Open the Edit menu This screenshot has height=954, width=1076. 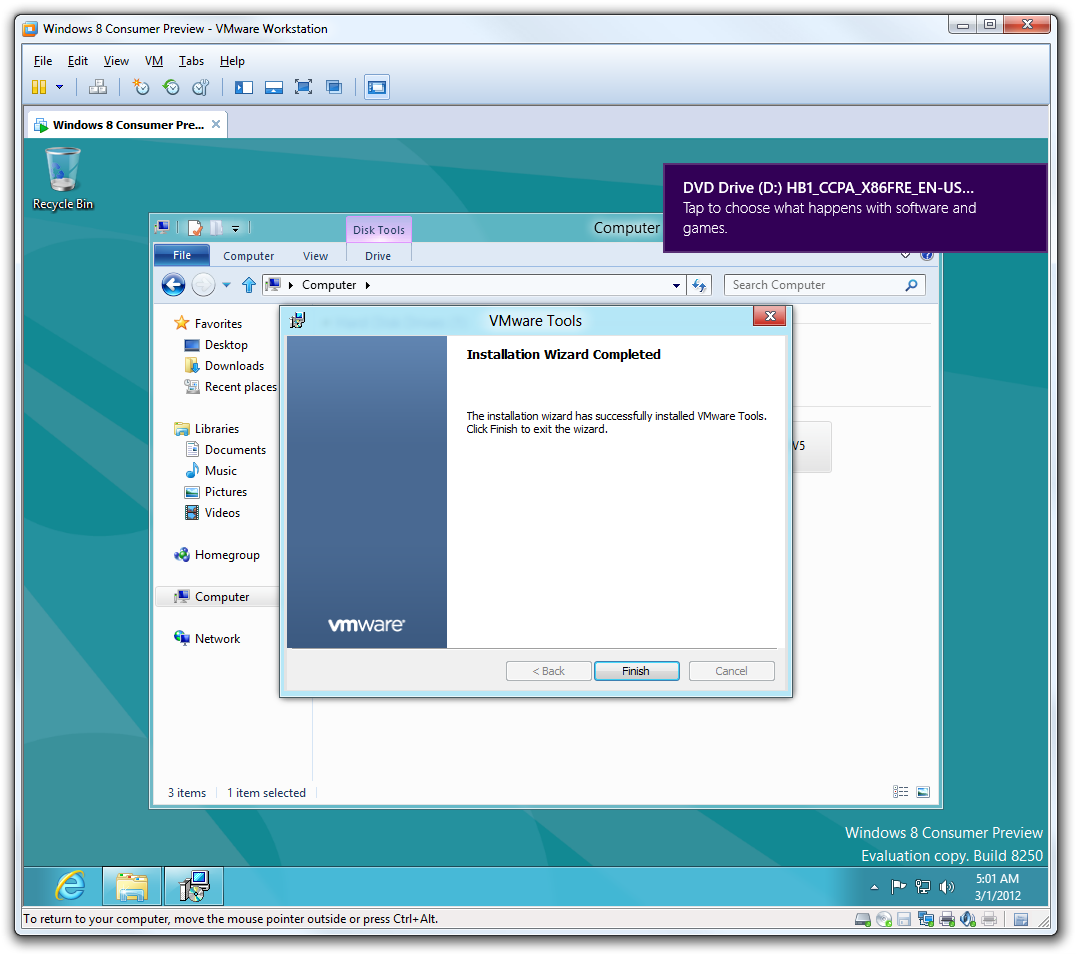pos(78,61)
